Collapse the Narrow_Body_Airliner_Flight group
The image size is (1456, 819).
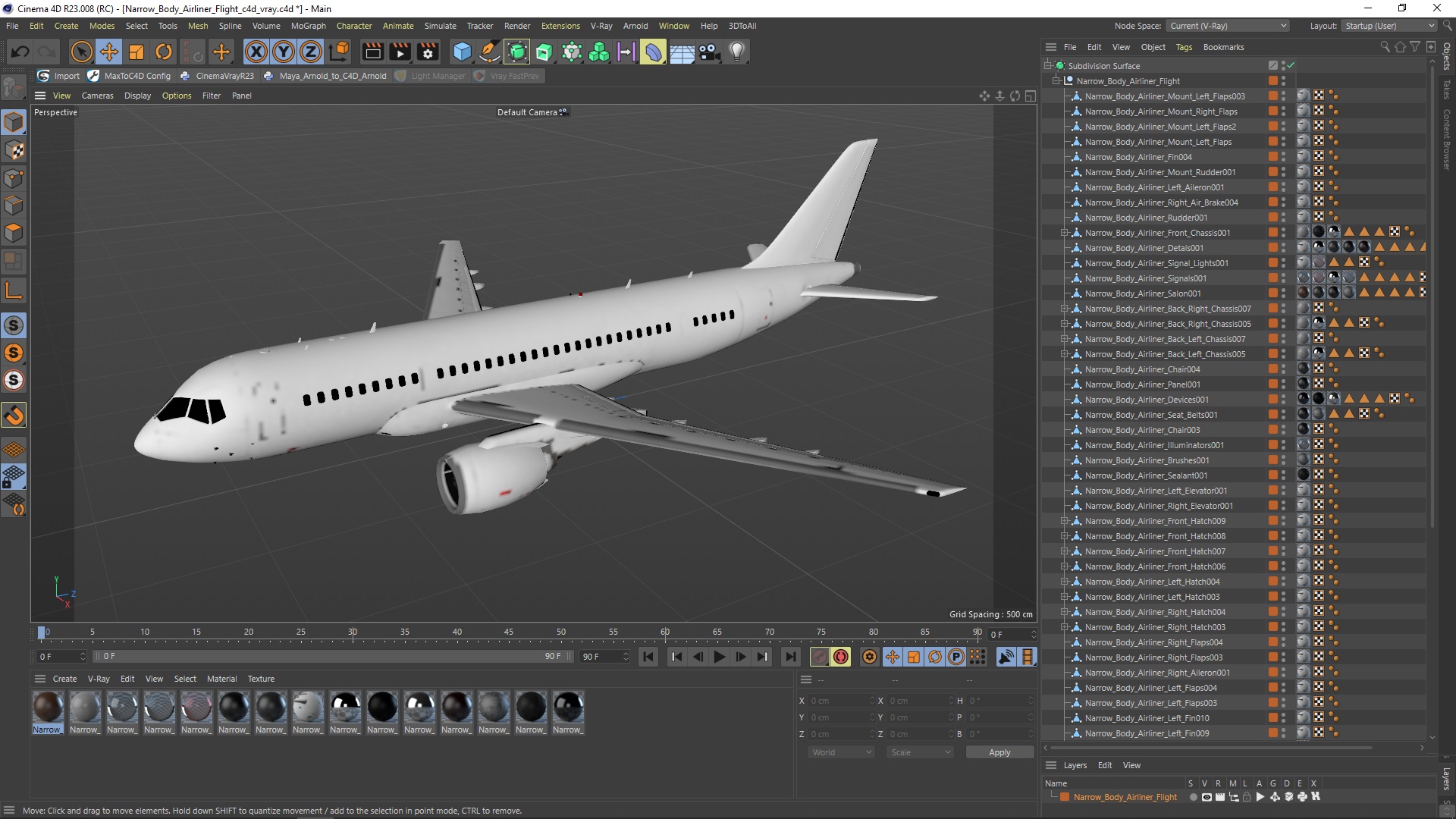click(x=1056, y=81)
